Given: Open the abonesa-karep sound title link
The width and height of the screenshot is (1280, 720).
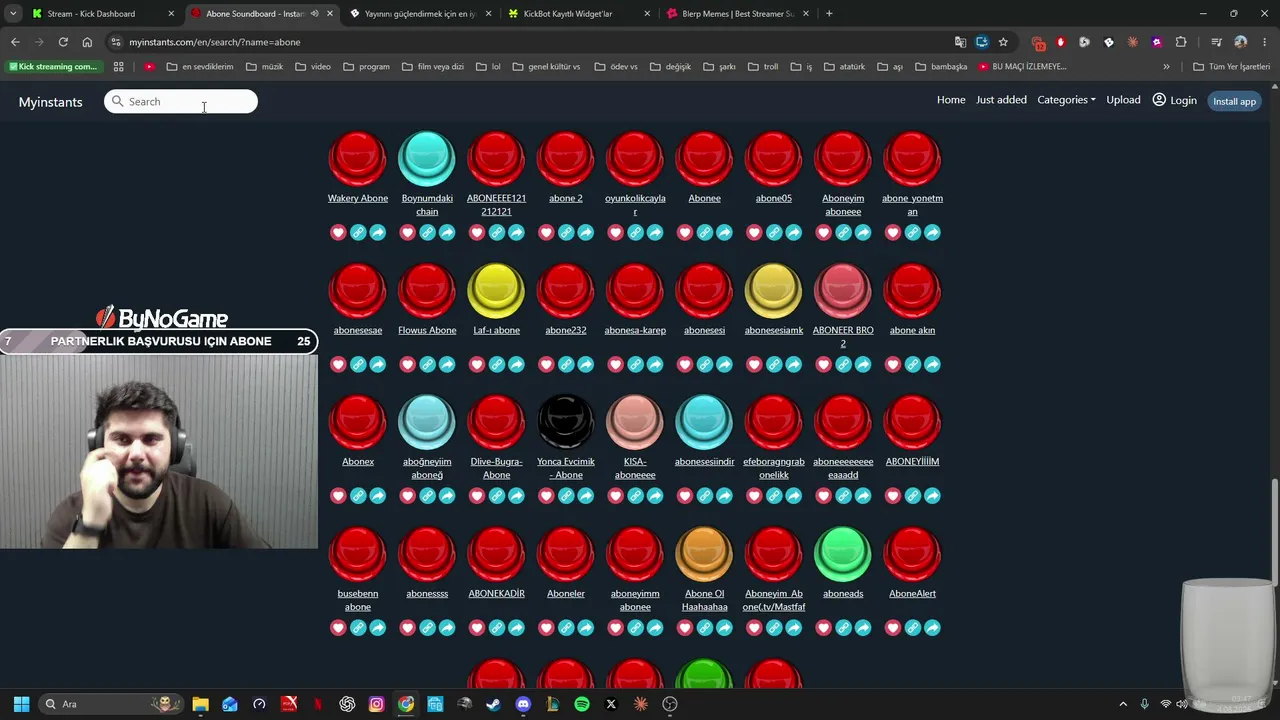Looking at the screenshot, I should pyautogui.click(x=635, y=330).
